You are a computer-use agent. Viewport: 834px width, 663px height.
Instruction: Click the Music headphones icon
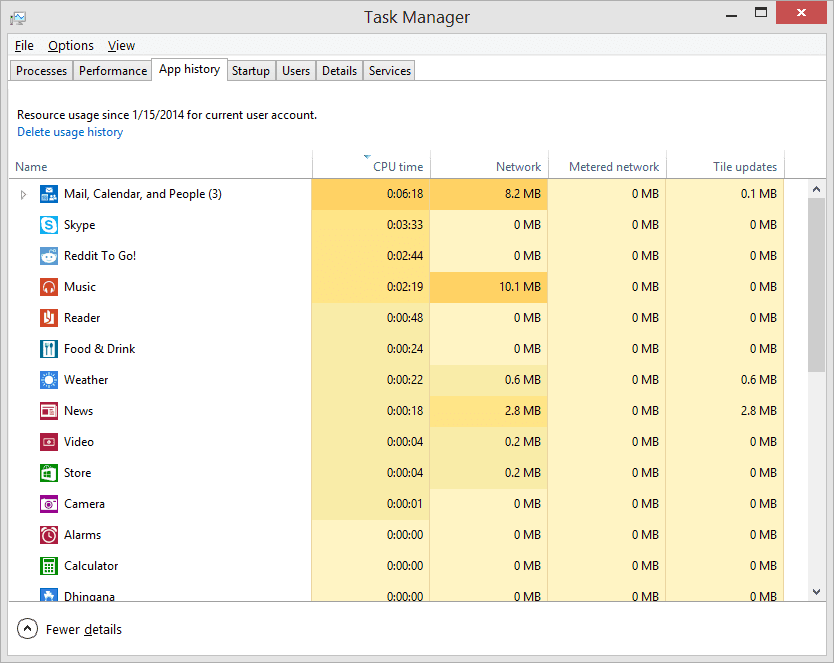49,287
